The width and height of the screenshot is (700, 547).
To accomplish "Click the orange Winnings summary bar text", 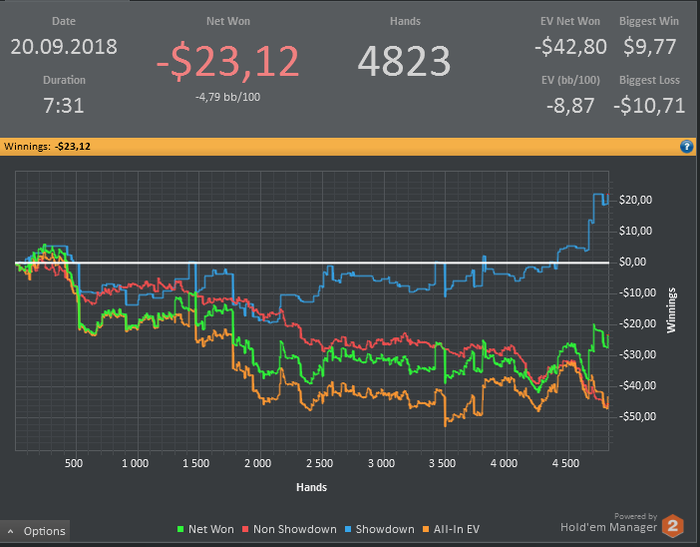I will (x=47, y=146).
